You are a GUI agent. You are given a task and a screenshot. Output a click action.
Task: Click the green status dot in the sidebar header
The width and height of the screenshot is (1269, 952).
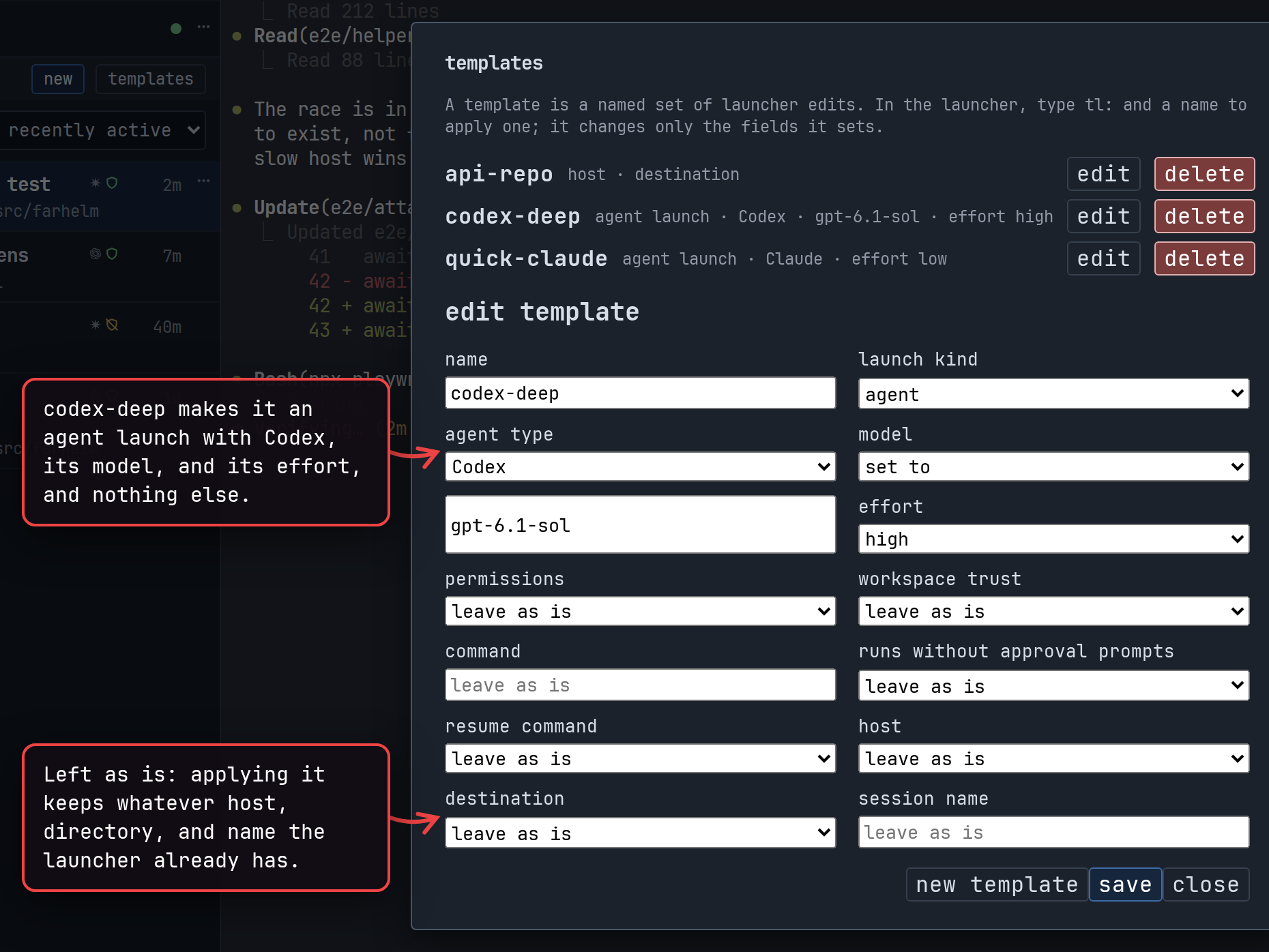[x=176, y=29]
